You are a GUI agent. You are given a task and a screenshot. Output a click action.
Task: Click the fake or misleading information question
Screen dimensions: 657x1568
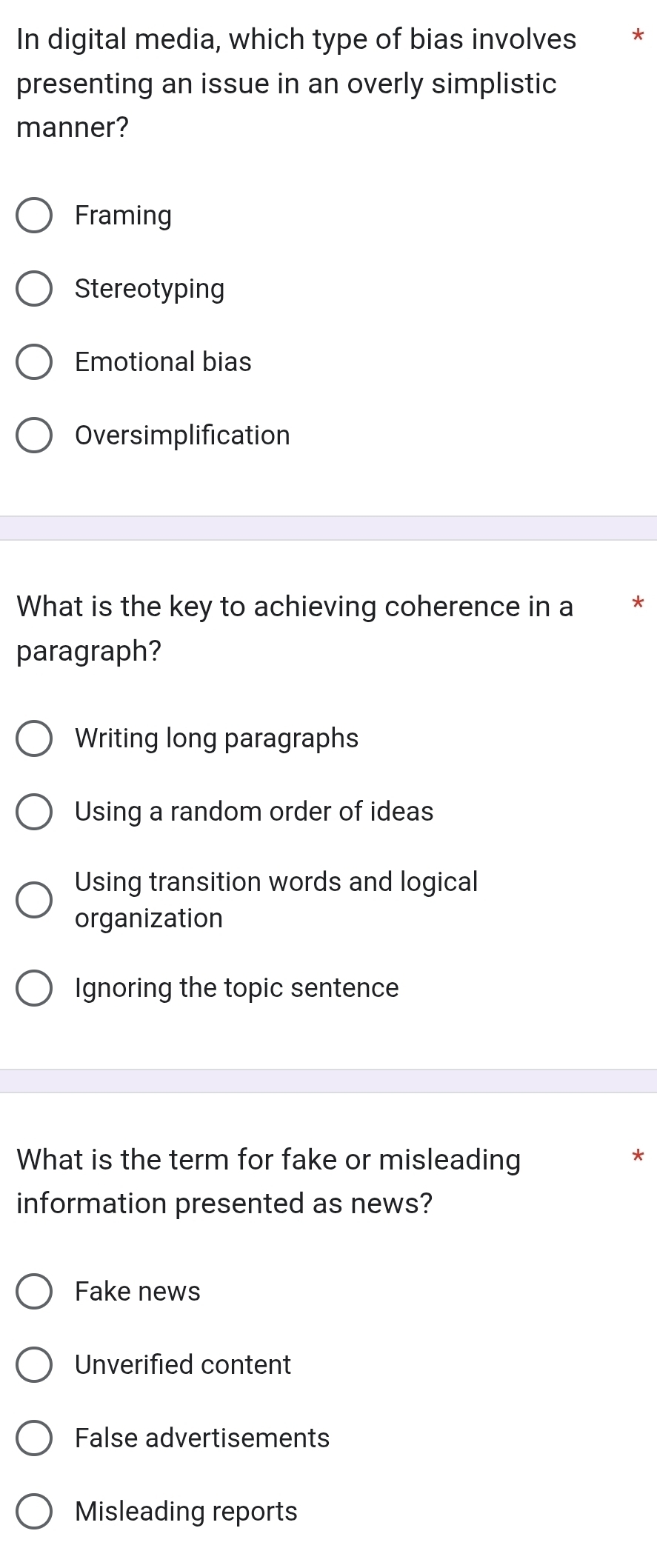pyautogui.click(x=268, y=1181)
